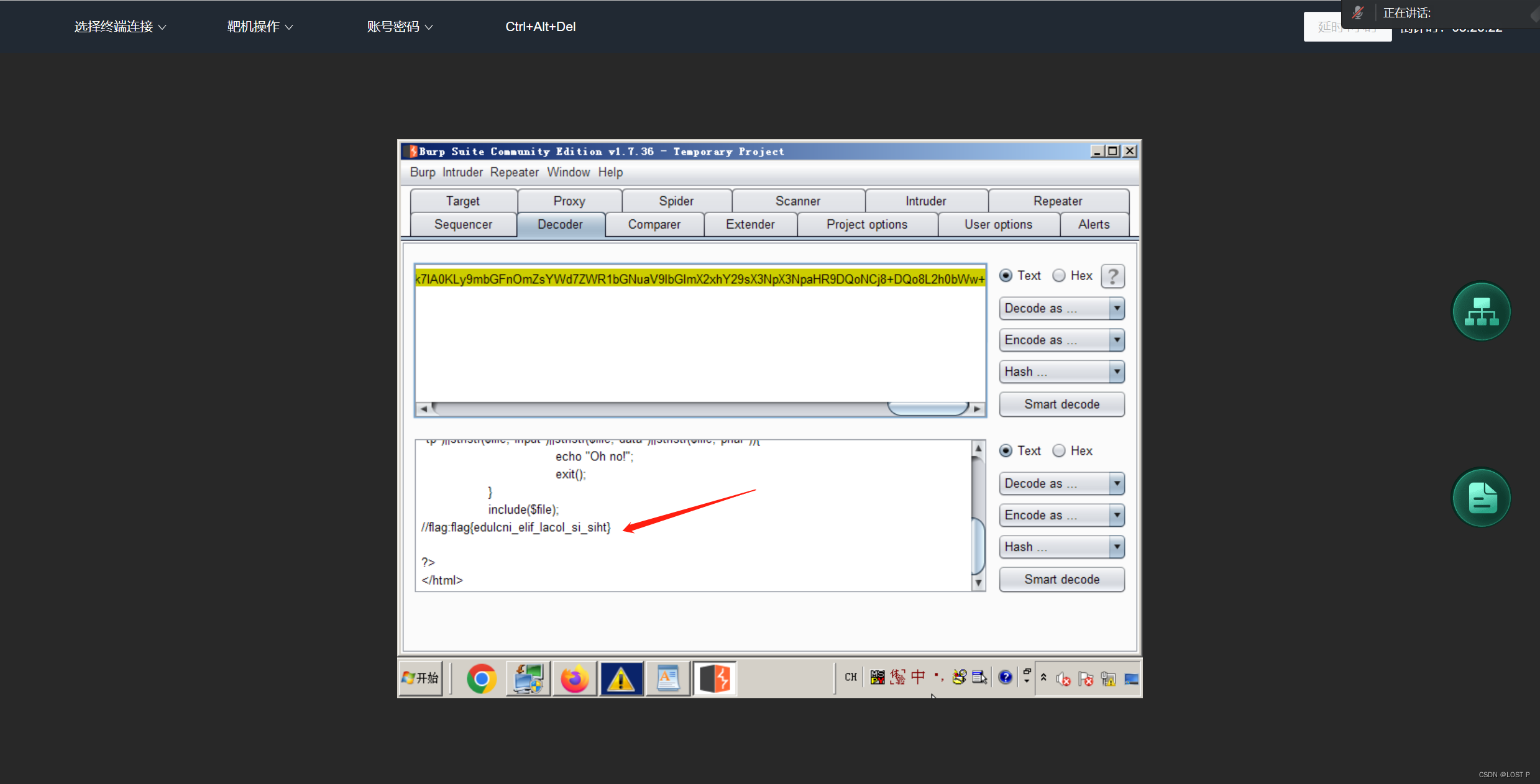This screenshot has width=1540, height=784.
Task: Click the show desktop tray icon
Action: (1131, 679)
